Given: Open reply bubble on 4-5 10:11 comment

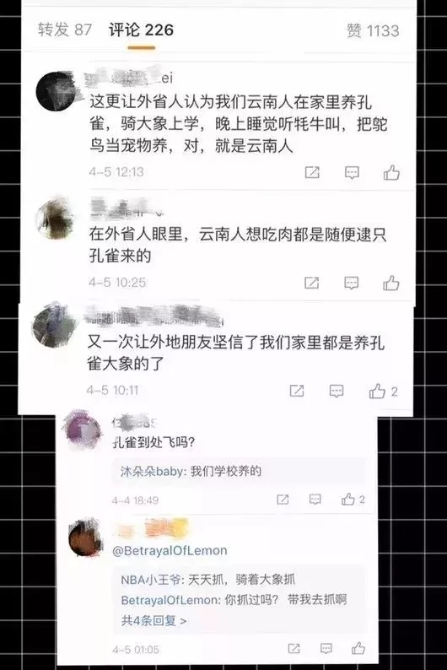Looking at the screenshot, I should 336,391.
